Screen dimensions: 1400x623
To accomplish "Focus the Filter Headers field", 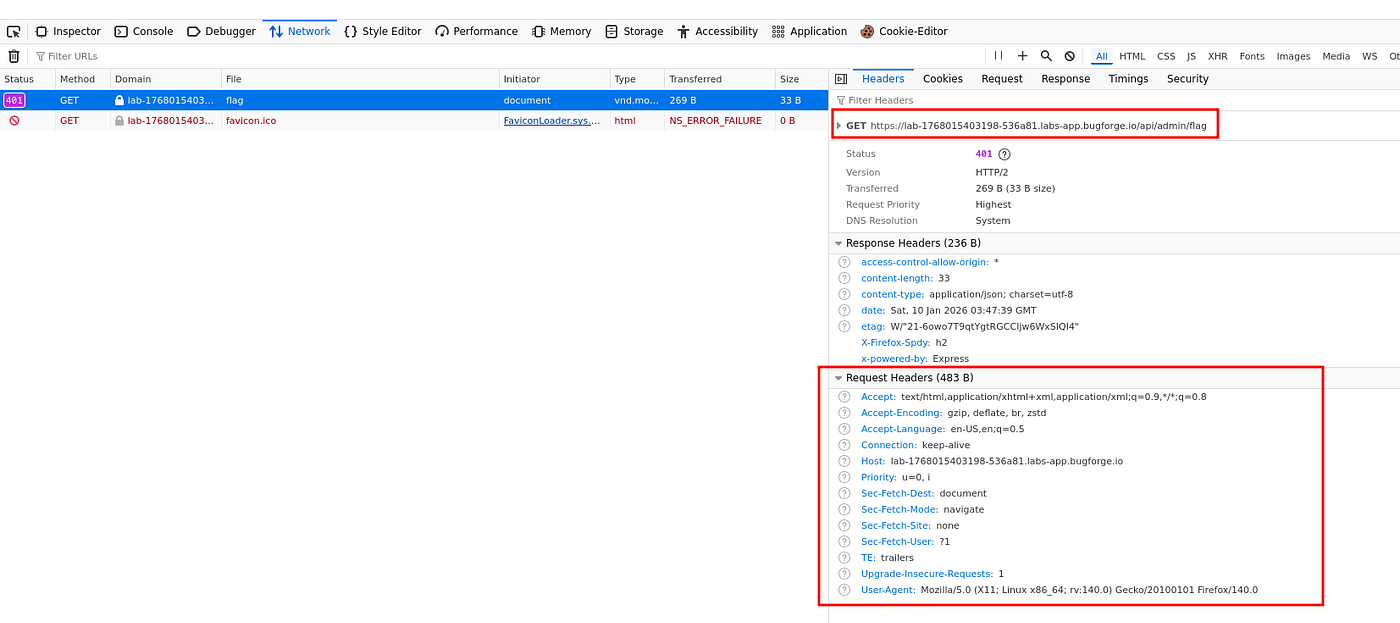I will 1114,100.
